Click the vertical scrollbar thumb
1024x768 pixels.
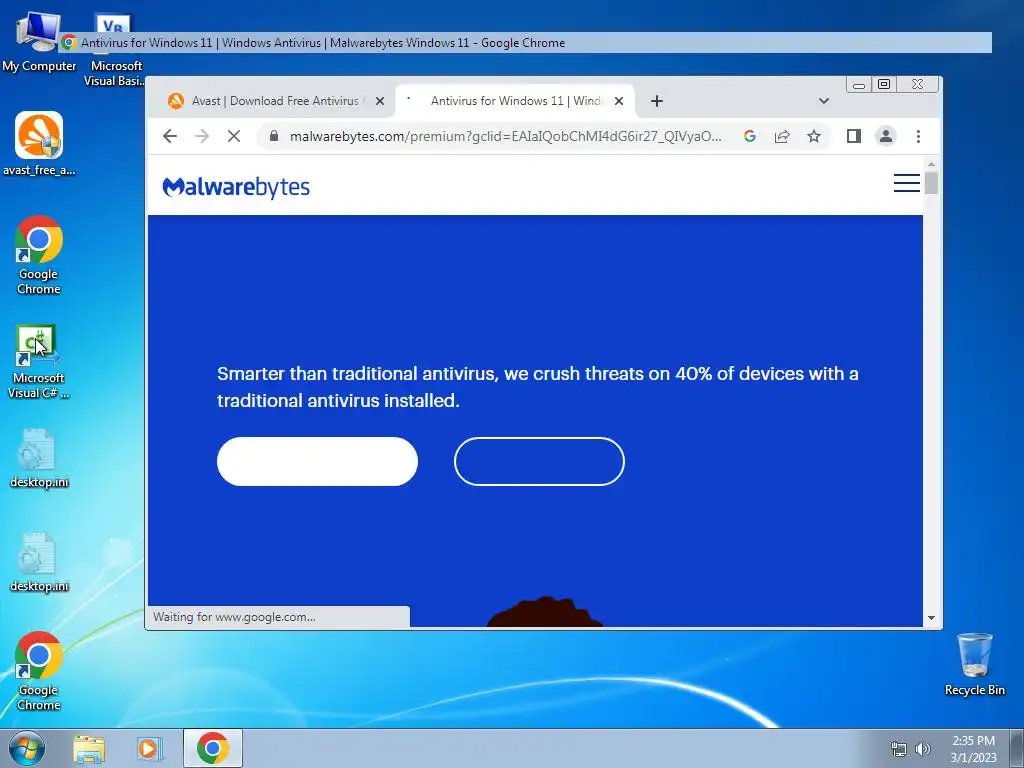[931, 183]
